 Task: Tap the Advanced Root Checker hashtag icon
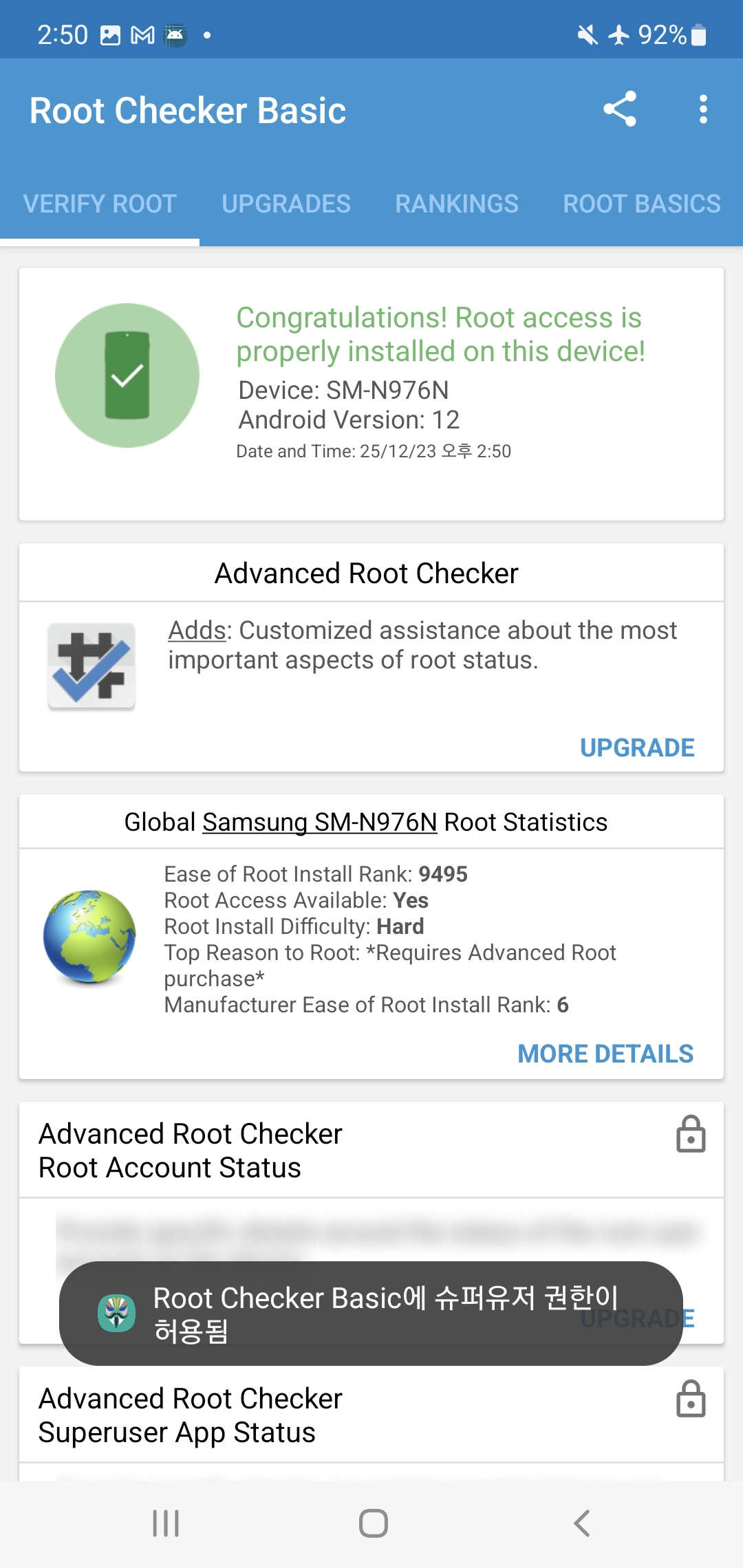click(91, 666)
